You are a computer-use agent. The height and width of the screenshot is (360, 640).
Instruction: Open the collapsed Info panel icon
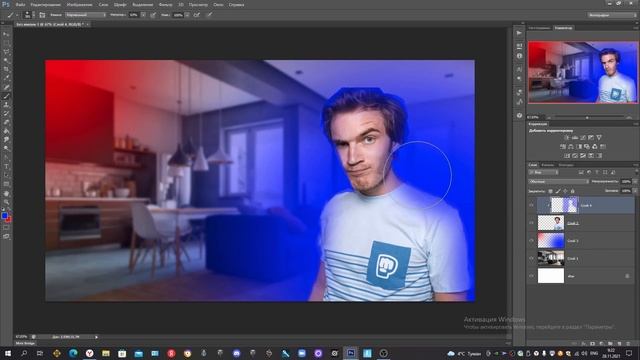(519, 56)
